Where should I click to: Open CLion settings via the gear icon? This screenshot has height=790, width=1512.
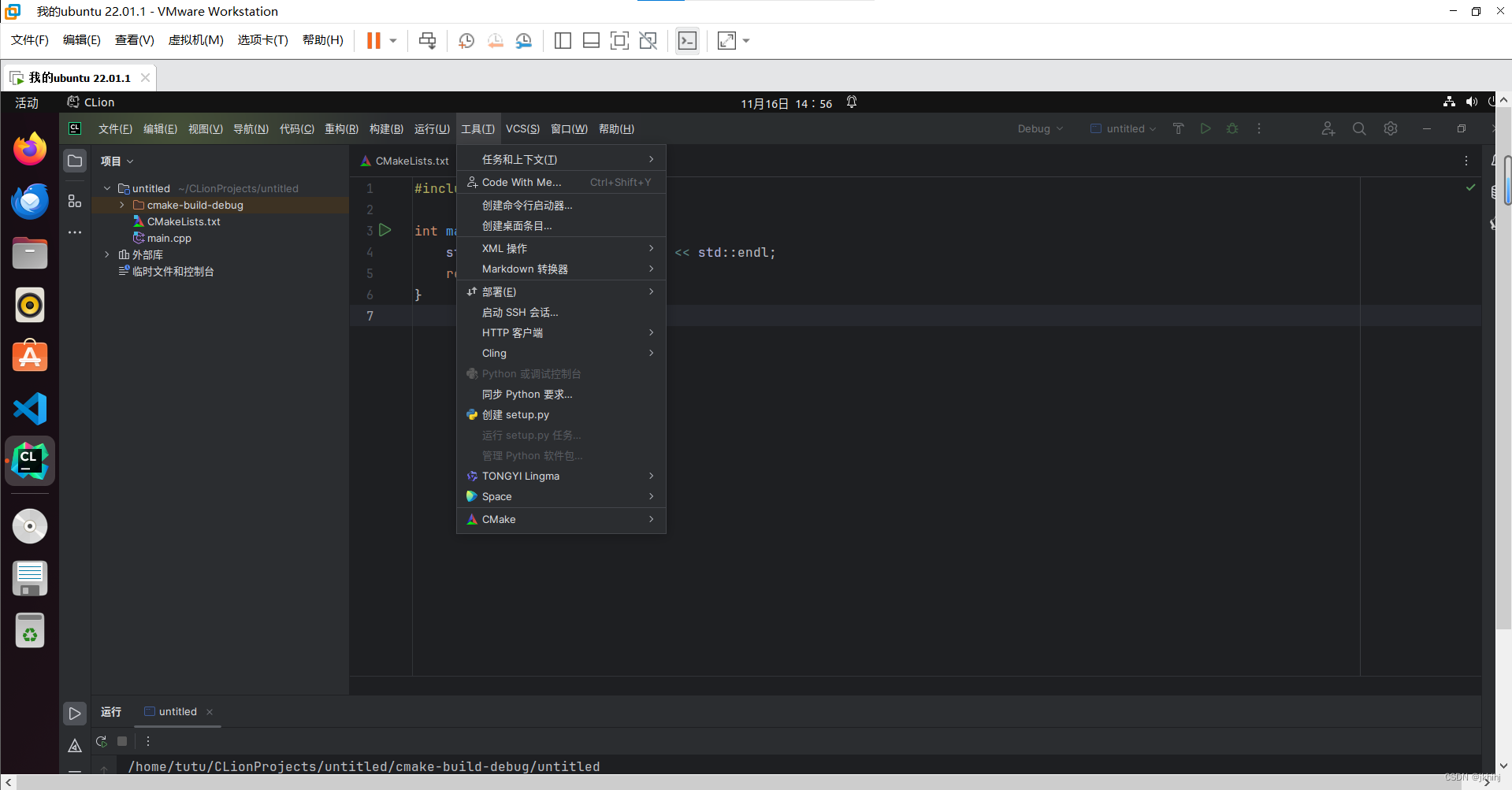(1390, 128)
